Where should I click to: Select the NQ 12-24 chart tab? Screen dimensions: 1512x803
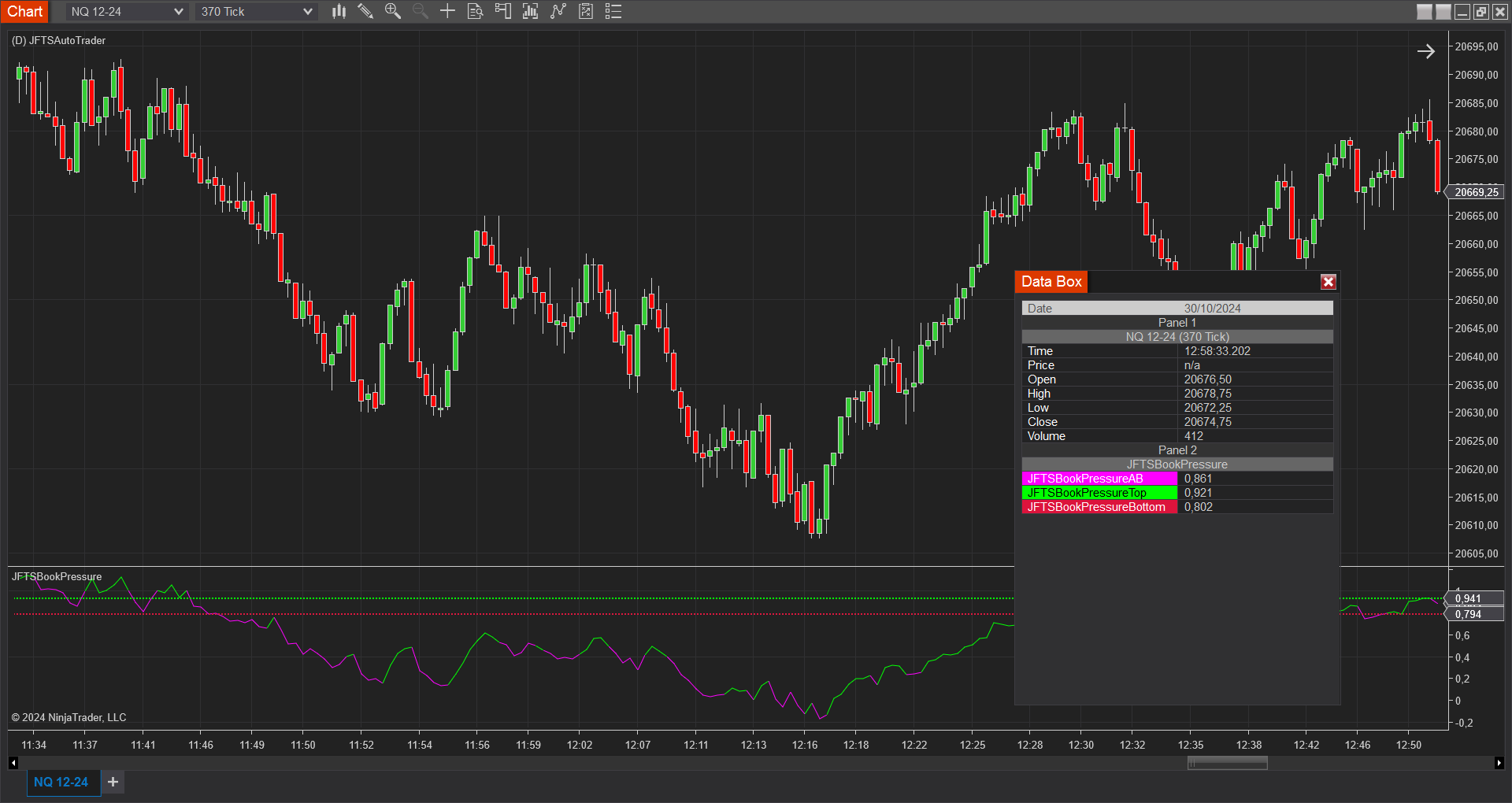pyautogui.click(x=61, y=782)
